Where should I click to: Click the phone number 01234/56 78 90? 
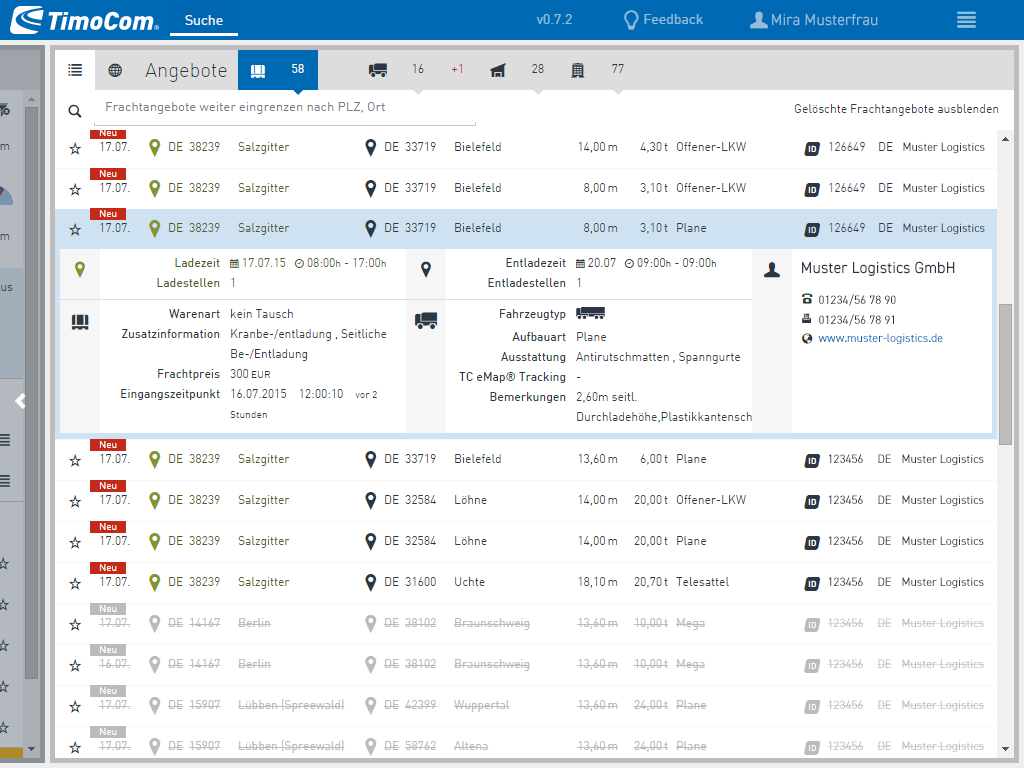point(857,300)
